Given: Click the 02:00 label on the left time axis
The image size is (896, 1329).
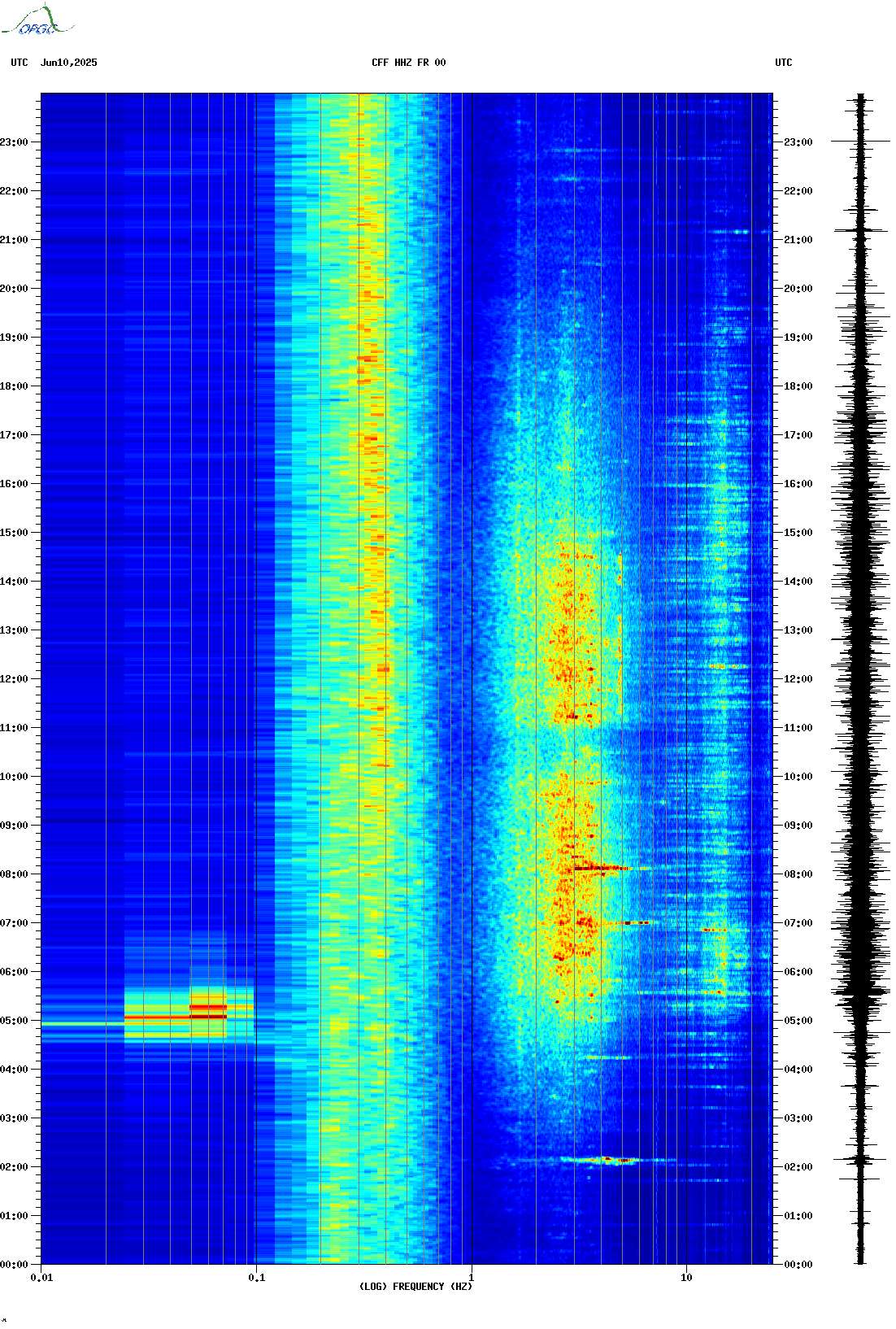Looking at the screenshot, I should pos(14,1167).
